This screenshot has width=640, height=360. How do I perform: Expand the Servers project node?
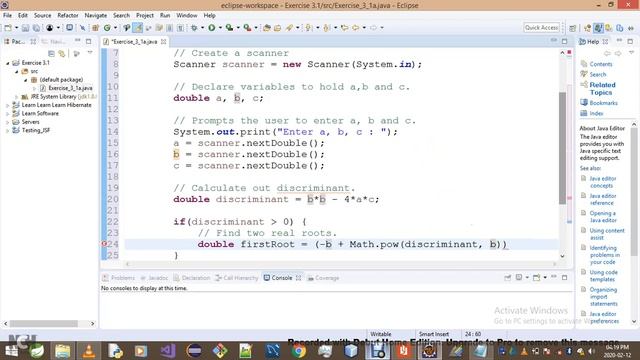pyautogui.click(x=8, y=122)
